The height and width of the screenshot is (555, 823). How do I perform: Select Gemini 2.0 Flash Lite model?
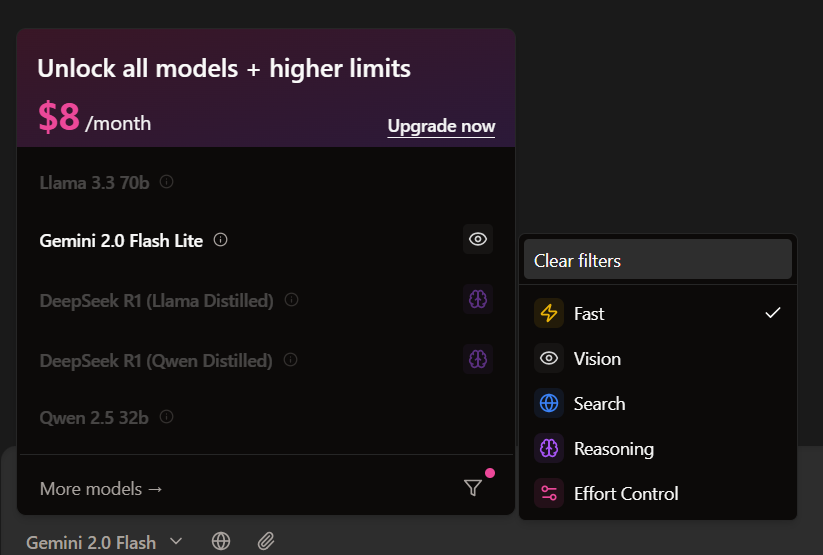click(121, 240)
